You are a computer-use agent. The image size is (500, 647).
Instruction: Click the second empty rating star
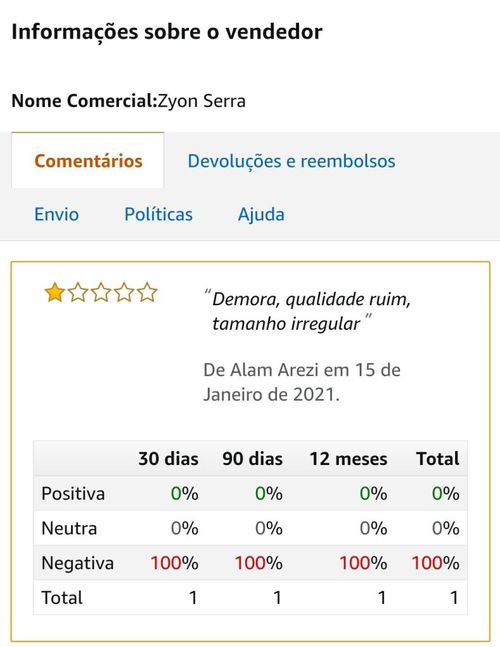coord(78,293)
